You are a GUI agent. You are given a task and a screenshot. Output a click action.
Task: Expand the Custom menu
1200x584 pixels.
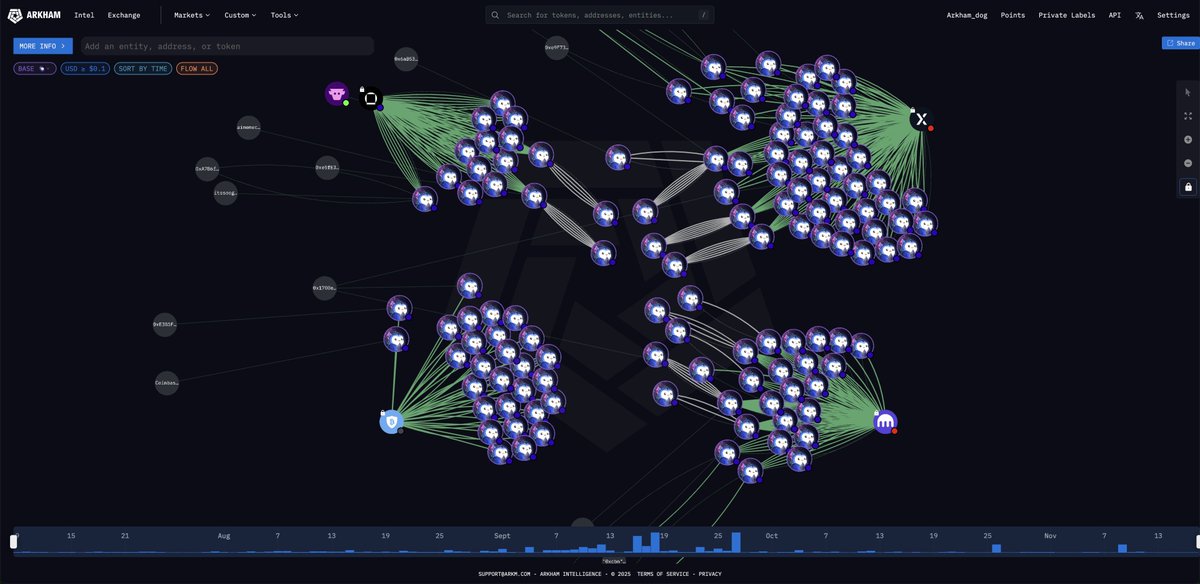click(x=240, y=15)
